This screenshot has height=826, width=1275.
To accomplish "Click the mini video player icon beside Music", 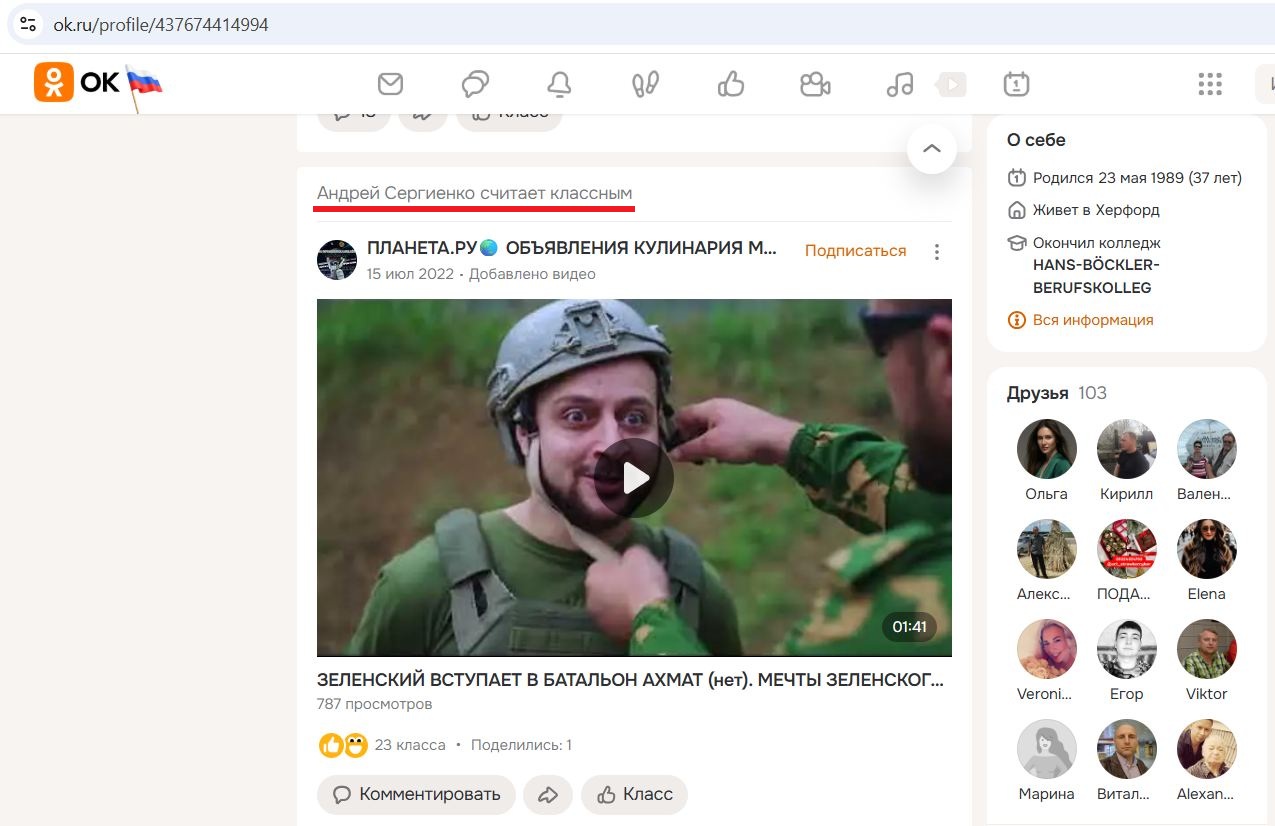I will 951,85.
